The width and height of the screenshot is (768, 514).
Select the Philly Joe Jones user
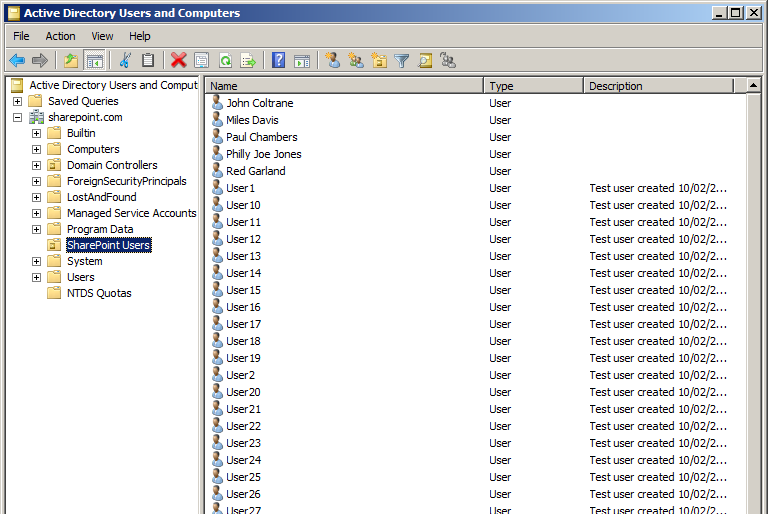(264, 154)
